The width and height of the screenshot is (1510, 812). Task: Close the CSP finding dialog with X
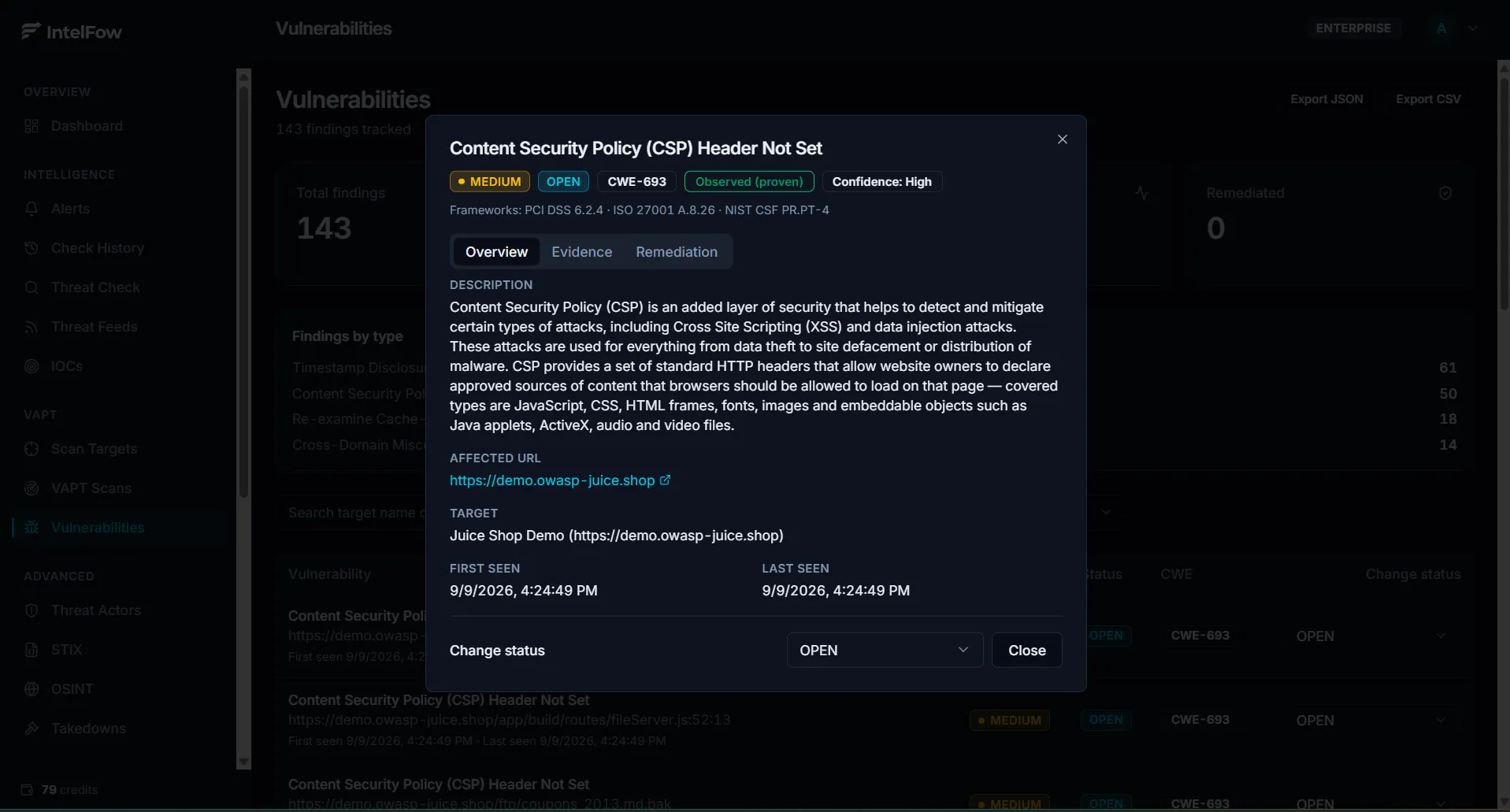click(x=1063, y=139)
